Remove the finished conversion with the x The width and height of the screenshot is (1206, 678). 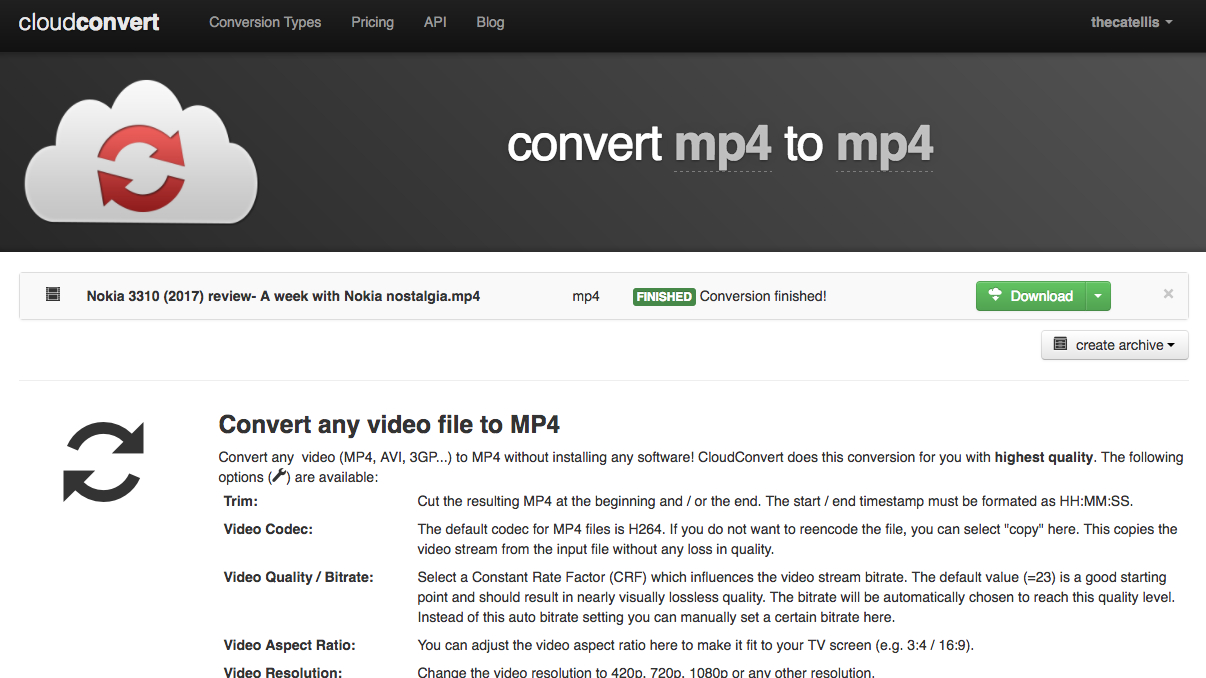point(1168,294)
